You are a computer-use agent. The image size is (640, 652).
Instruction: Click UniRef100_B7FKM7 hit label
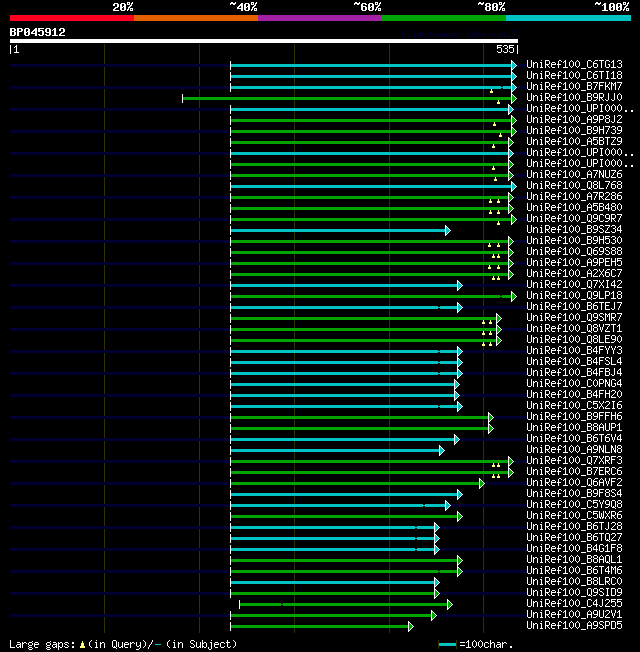tap(574, 86)
